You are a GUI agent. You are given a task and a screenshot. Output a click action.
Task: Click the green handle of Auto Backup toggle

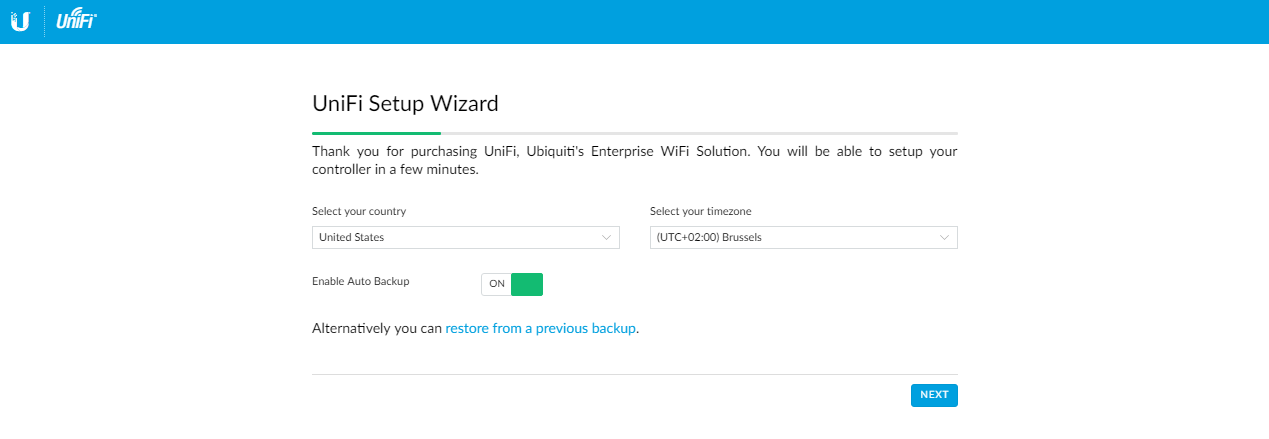[x=527, y=284]
